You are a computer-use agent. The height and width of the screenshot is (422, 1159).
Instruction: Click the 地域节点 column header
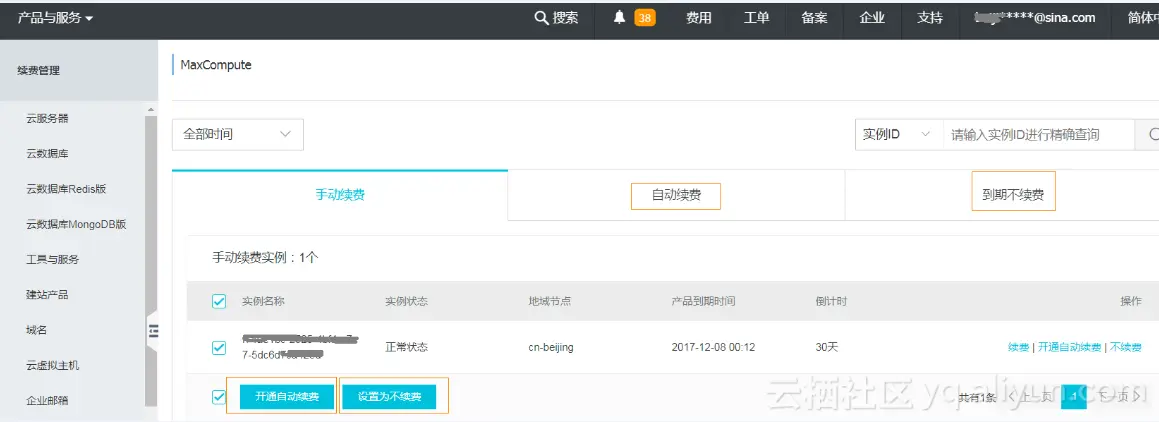click(x=550, y=302)
